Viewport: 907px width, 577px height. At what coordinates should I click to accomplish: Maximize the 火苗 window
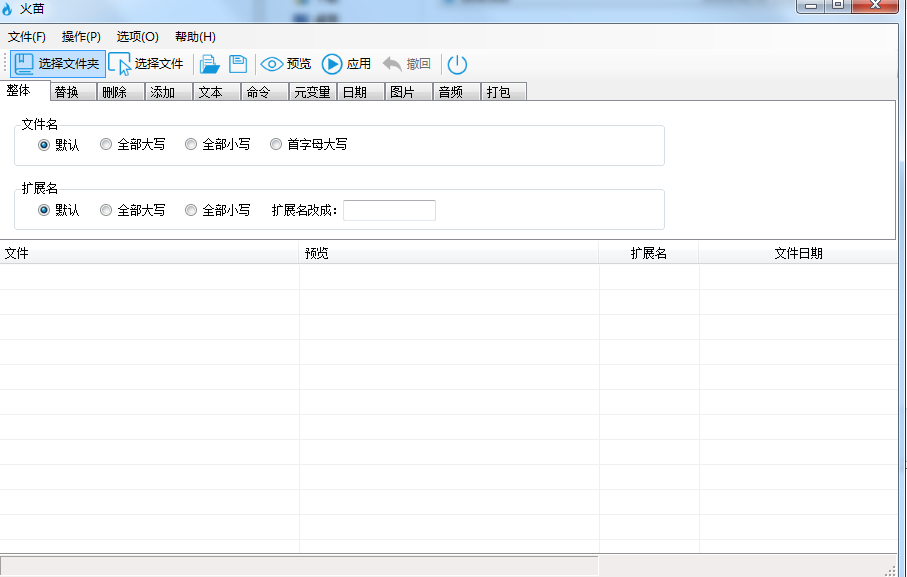click(x=838, y=6)
